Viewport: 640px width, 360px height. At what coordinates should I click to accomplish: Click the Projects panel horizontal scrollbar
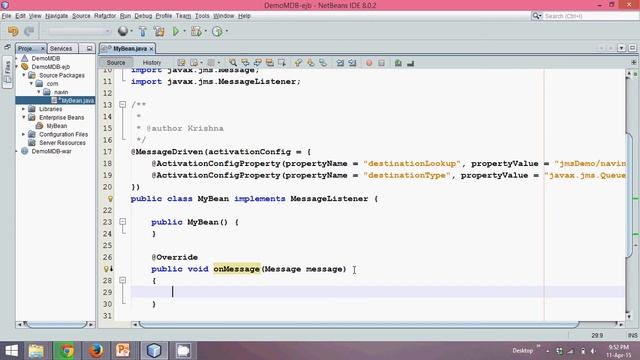click(x=56, y=324)
